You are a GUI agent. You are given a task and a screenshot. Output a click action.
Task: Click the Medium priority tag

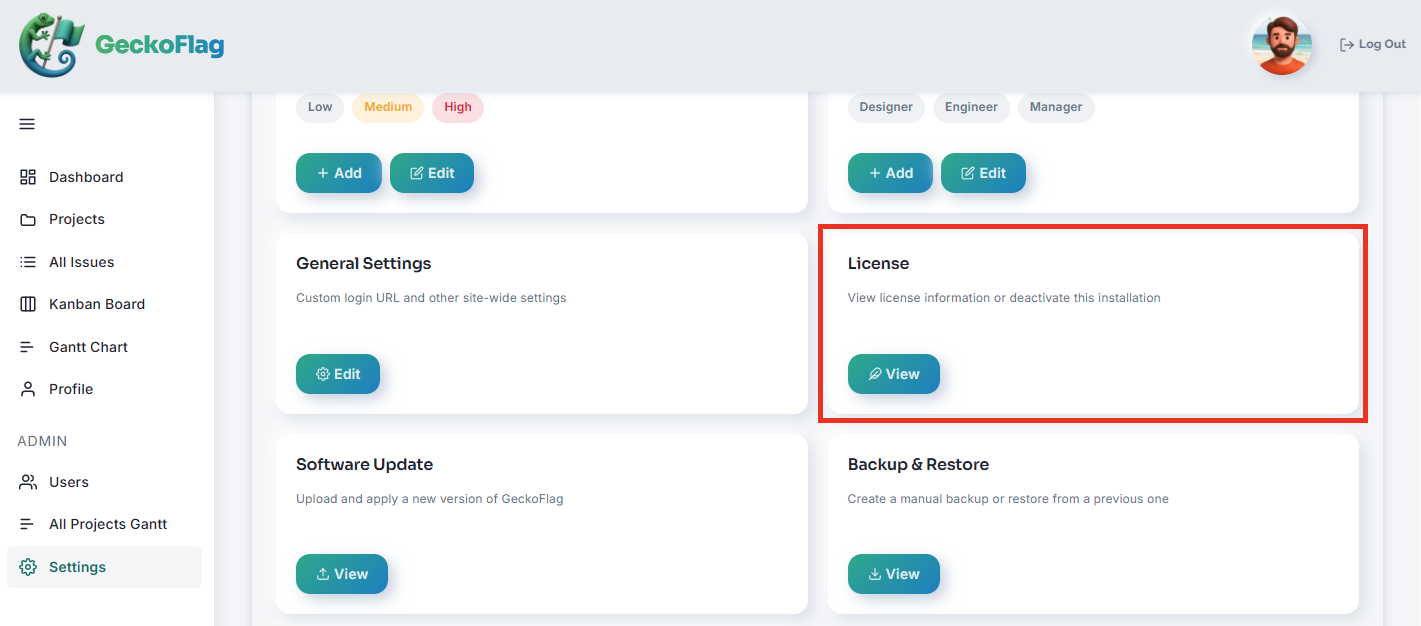click(388, 107)
